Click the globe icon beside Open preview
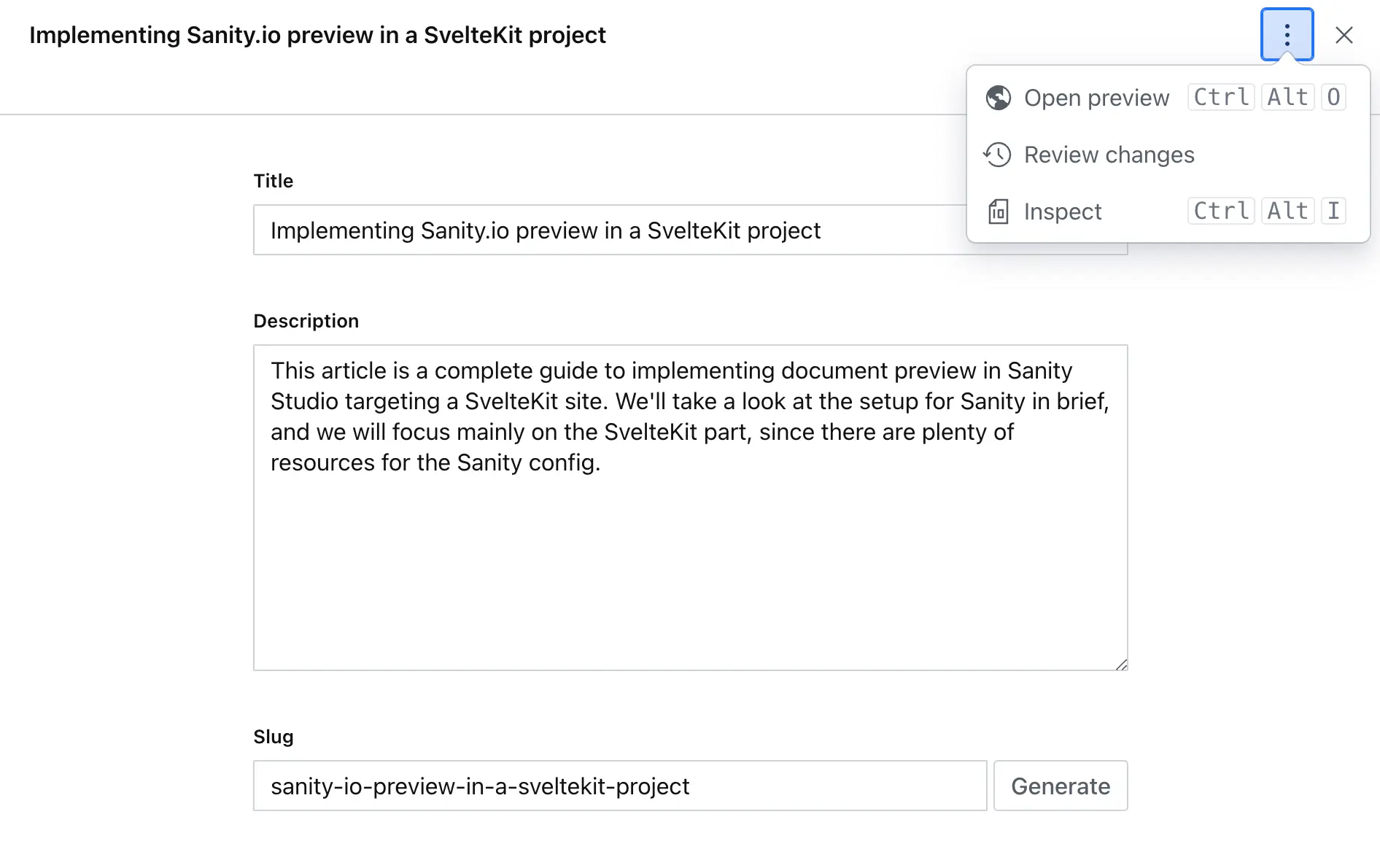This screenshot has width=1380, height=868. 999,97
